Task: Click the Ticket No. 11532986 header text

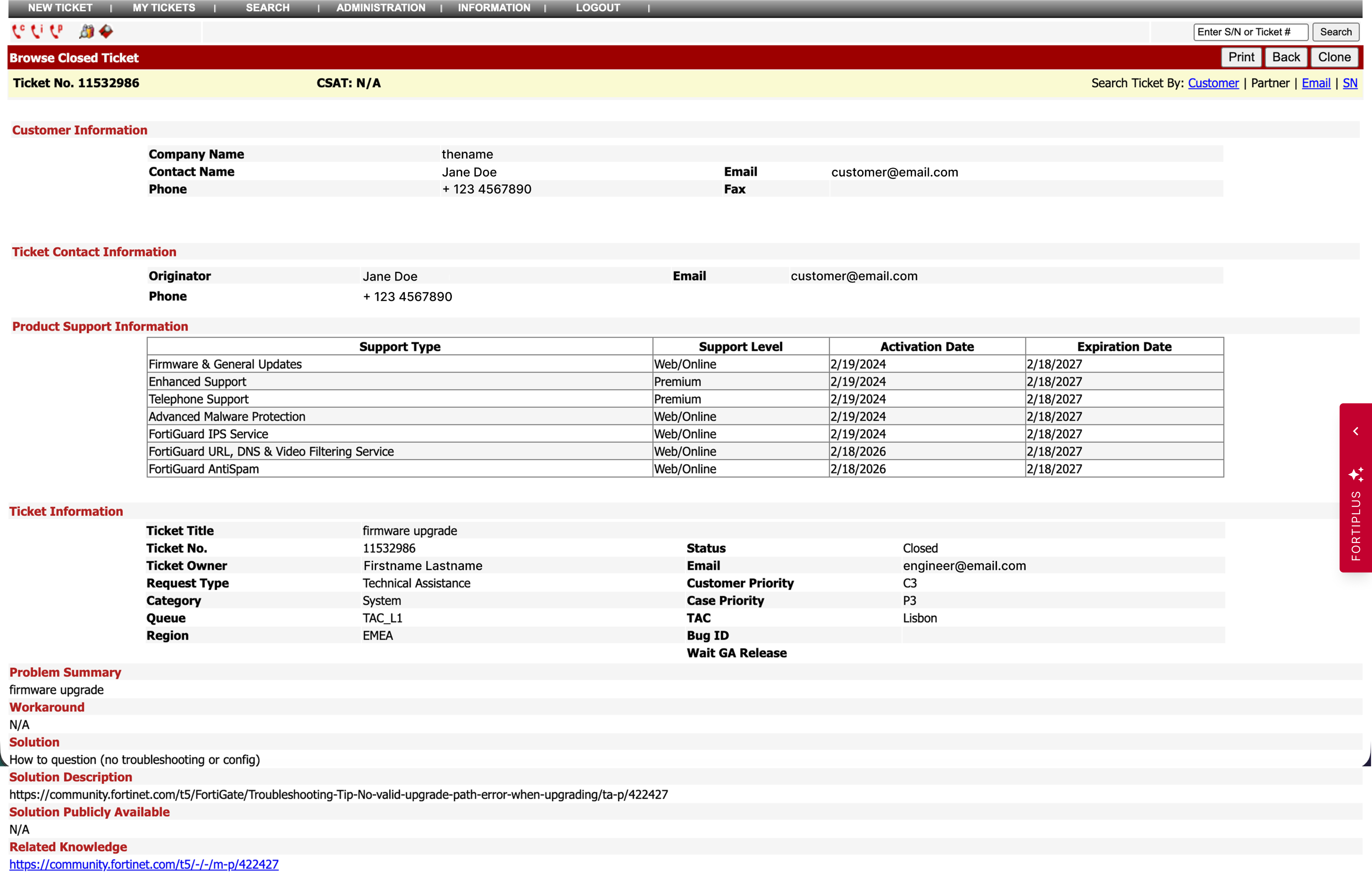Action: point(76,83)
